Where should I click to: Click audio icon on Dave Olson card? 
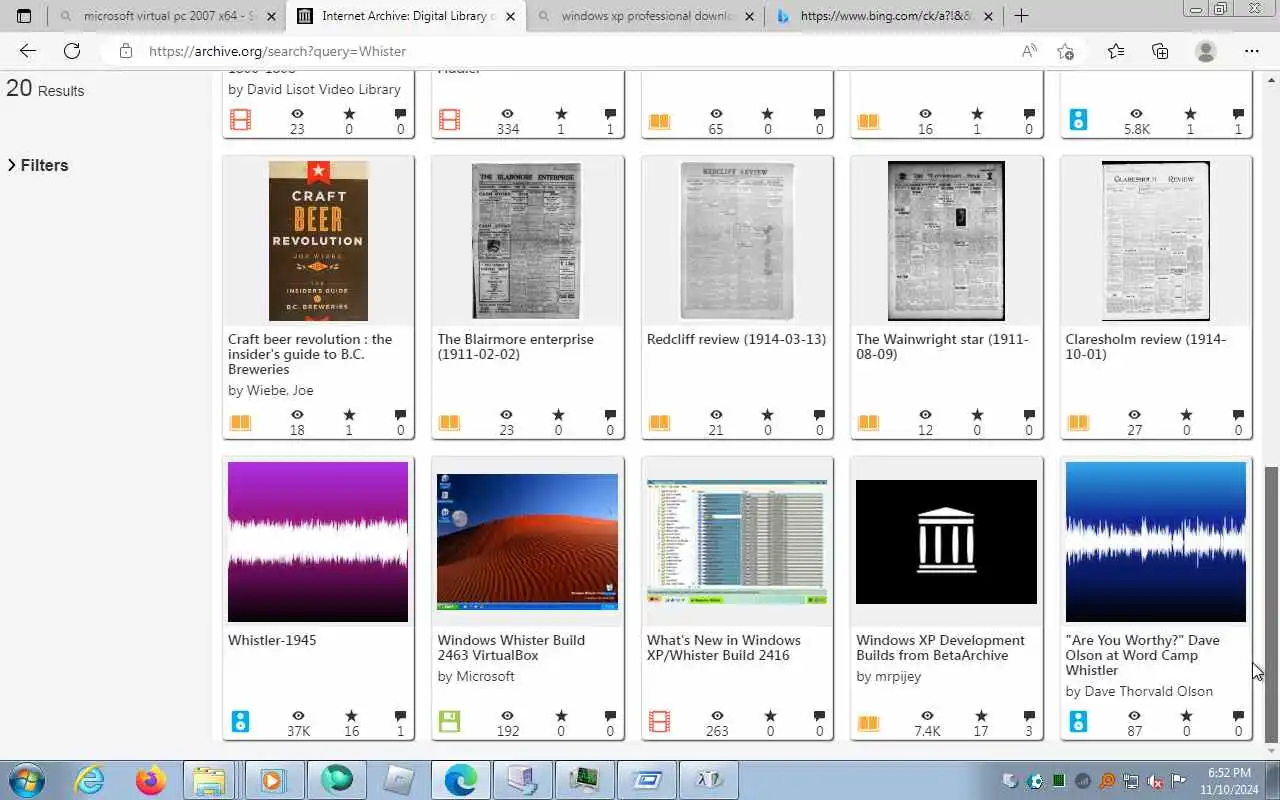tap(1077, 722)
